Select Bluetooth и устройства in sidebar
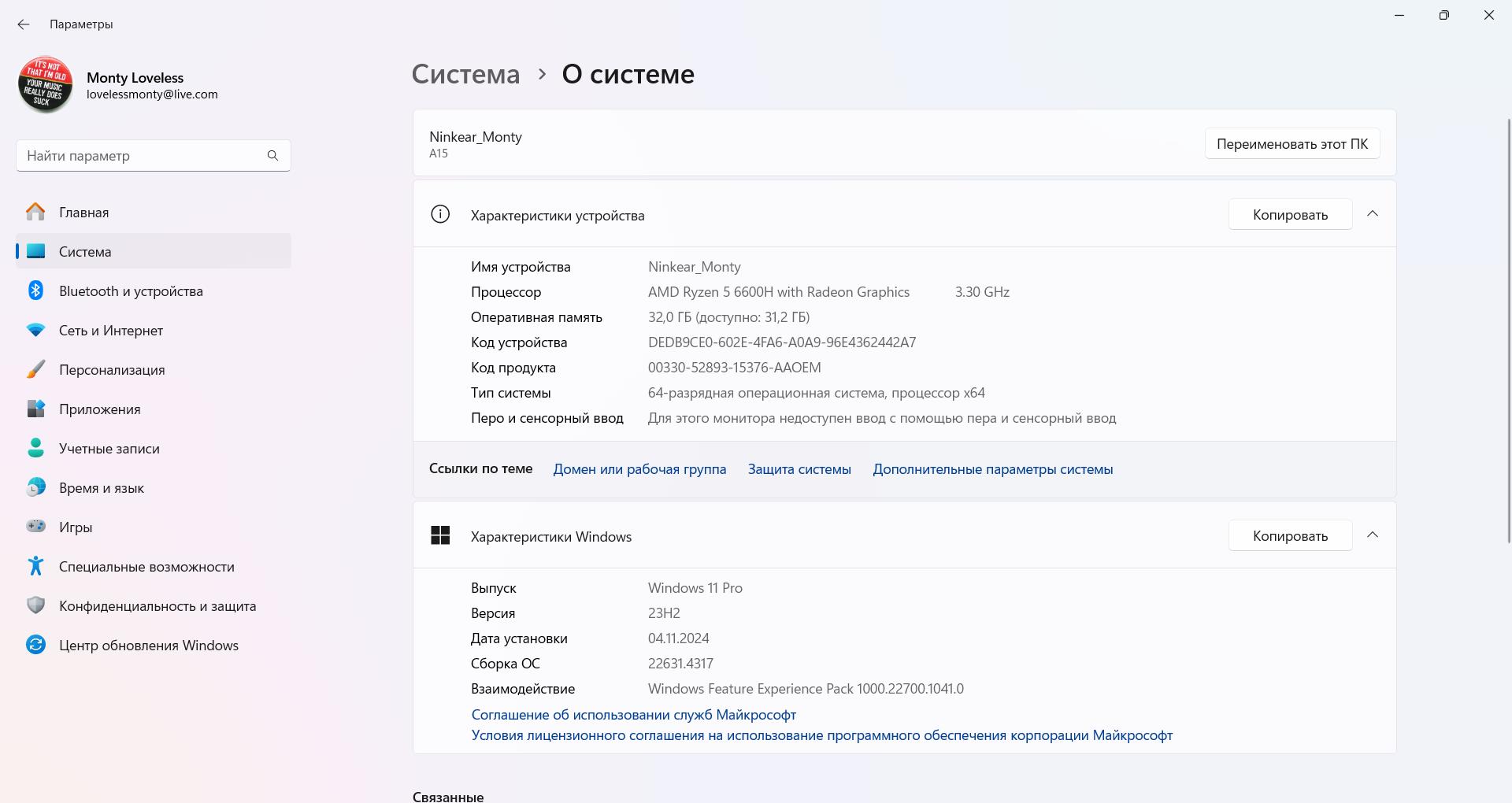This screenshot has height=803, width=1512. [154, 291]
